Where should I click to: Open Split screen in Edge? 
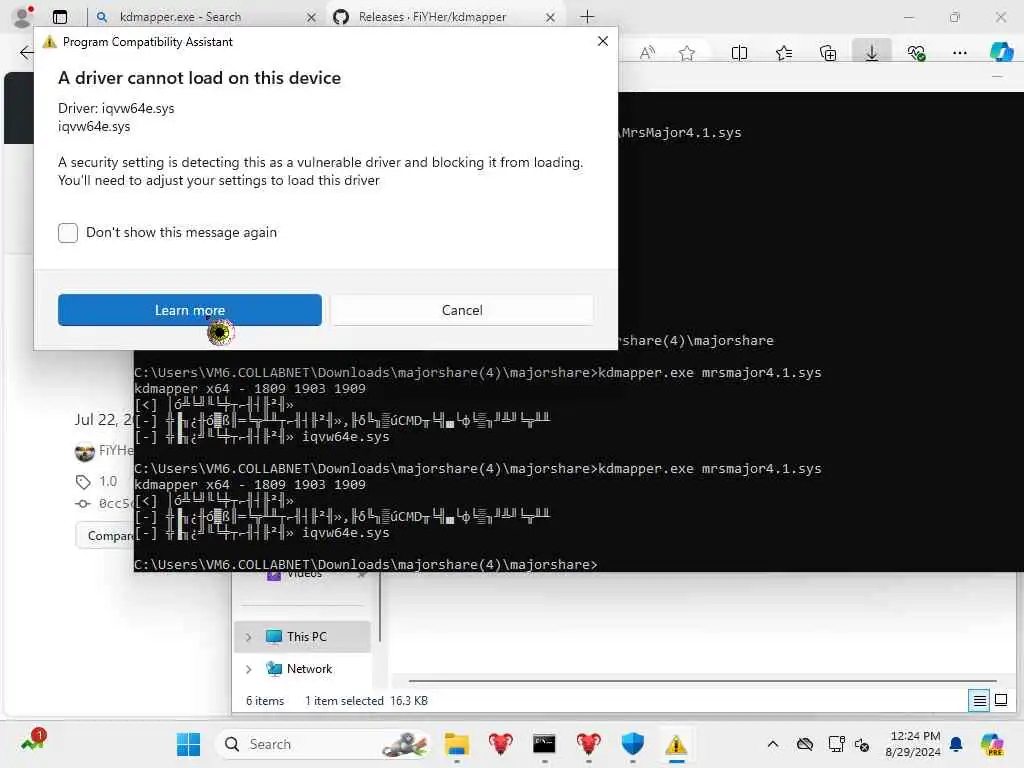pos(739,53)
